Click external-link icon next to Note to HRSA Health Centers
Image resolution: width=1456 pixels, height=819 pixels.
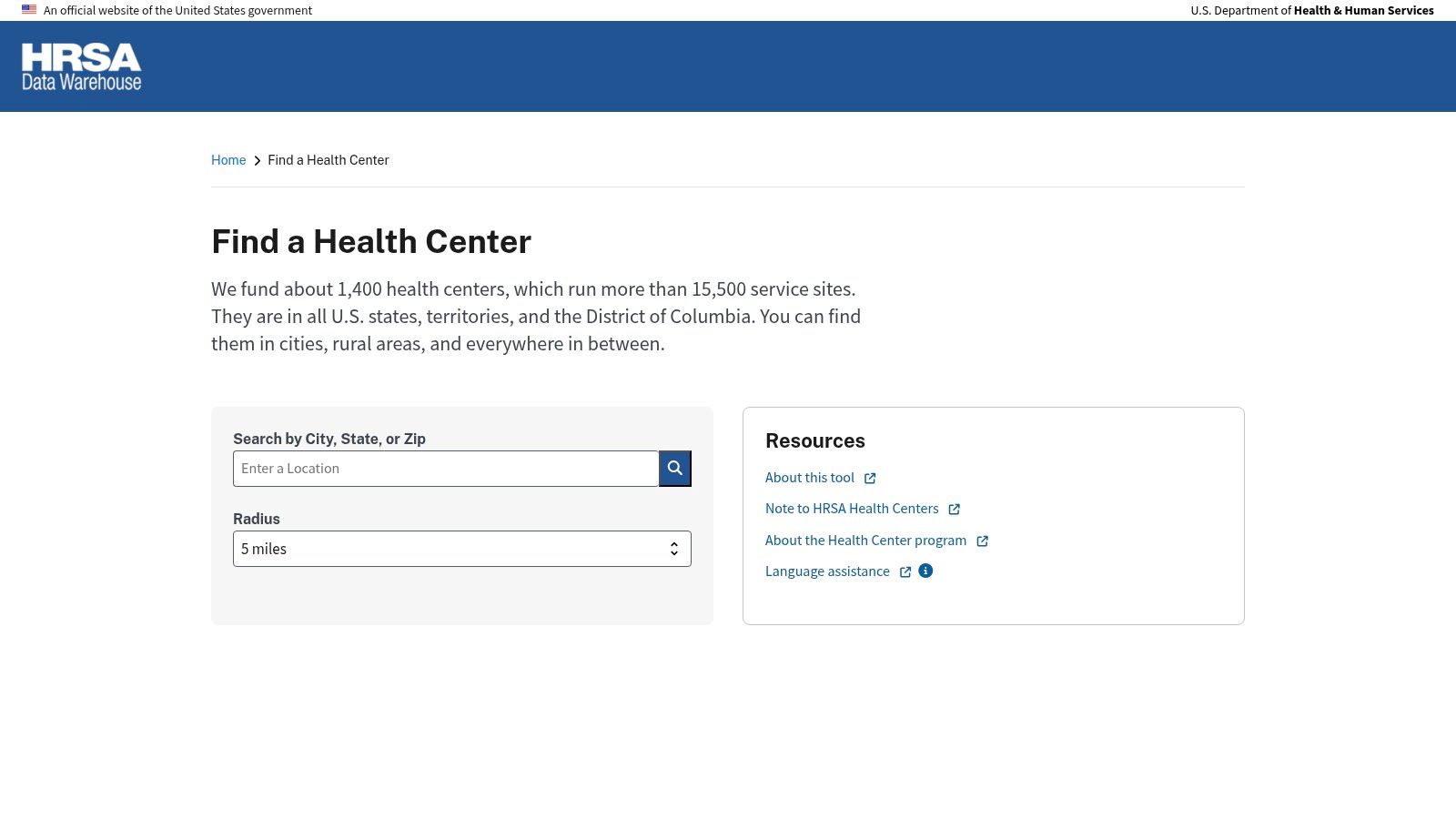954,510
